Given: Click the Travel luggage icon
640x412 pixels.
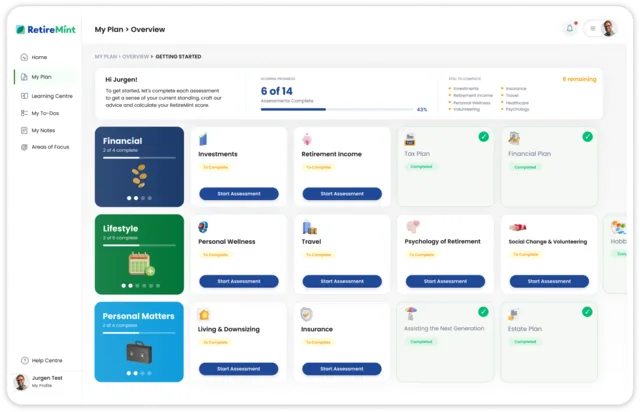Looking at the screenshot, I should [x=309, y=227].
